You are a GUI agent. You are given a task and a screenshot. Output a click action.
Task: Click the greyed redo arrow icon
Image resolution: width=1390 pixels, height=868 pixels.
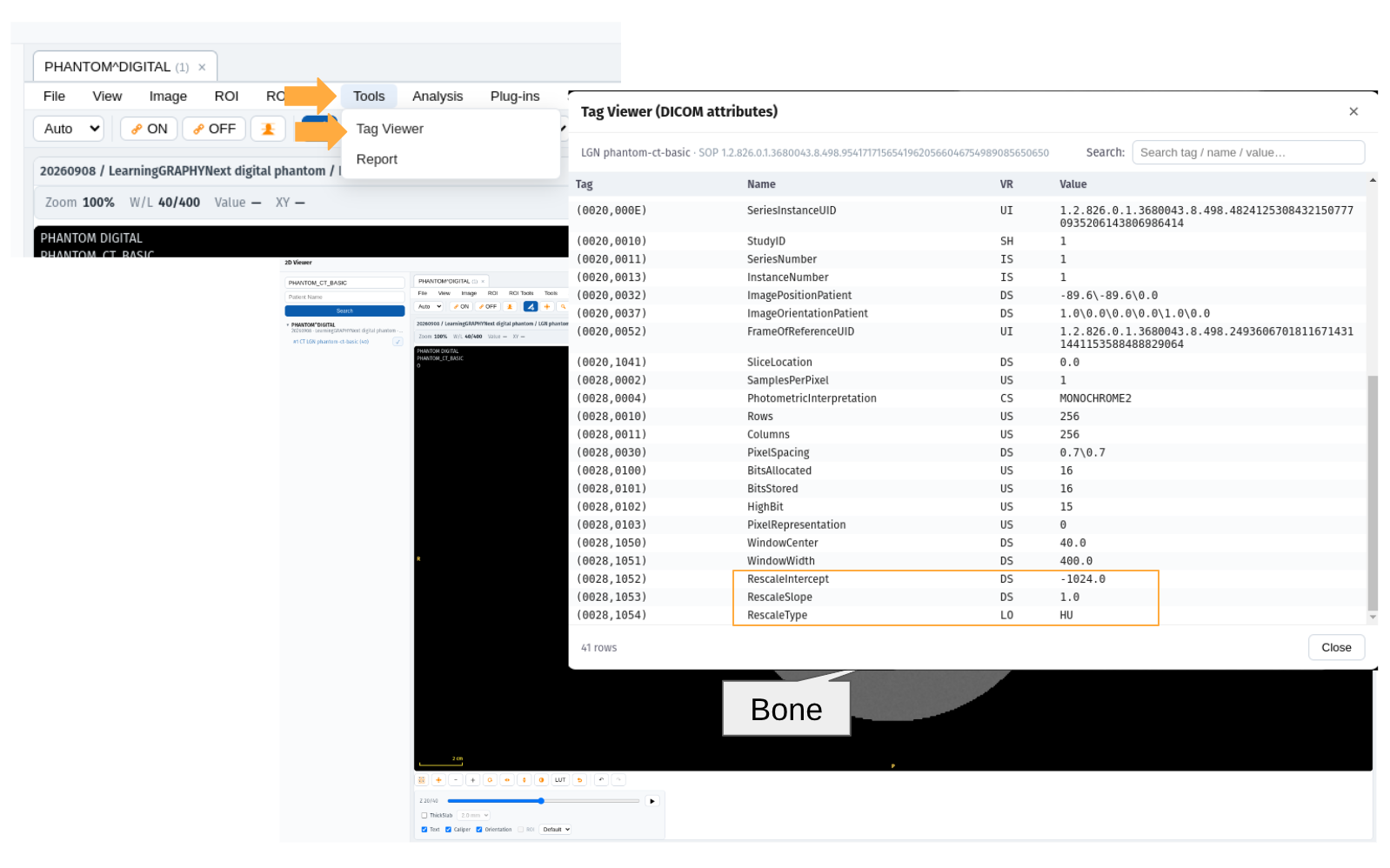618,780
